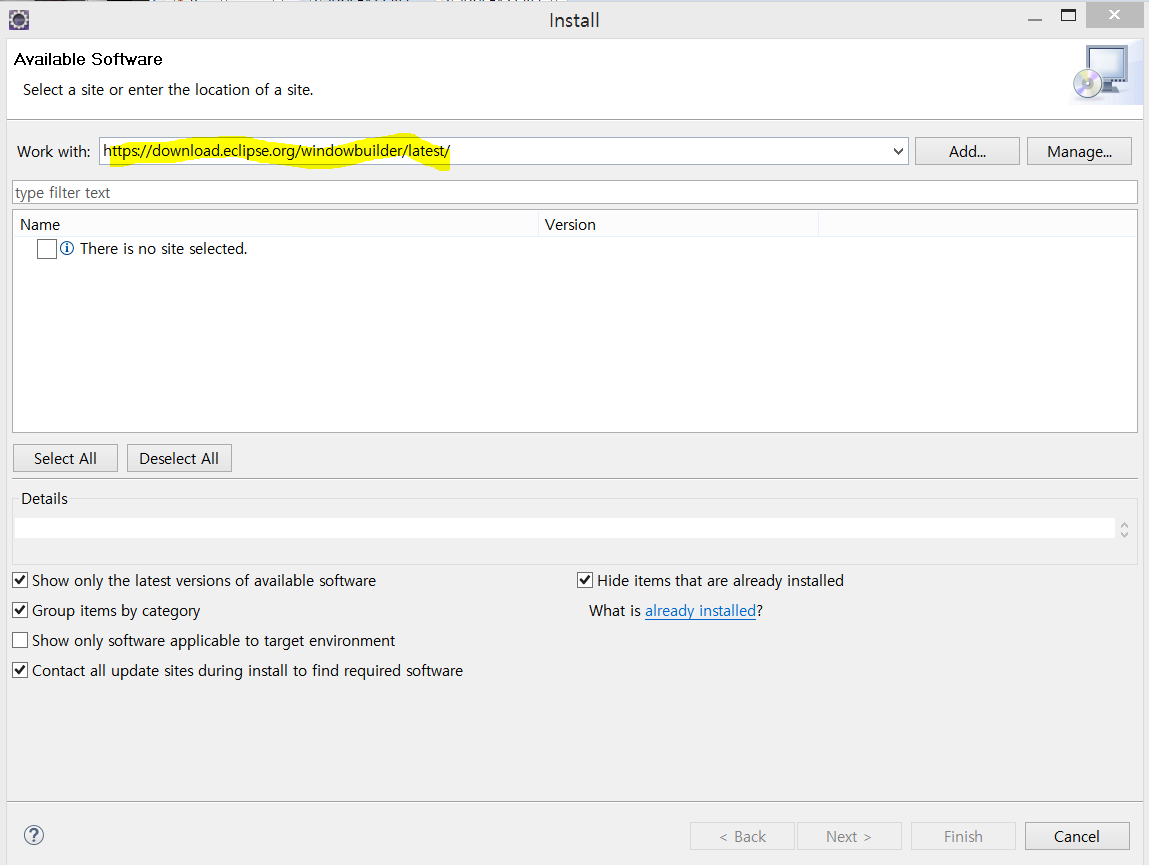
Task: Maximize the Install window
Action: click(x=1068, y=15)
